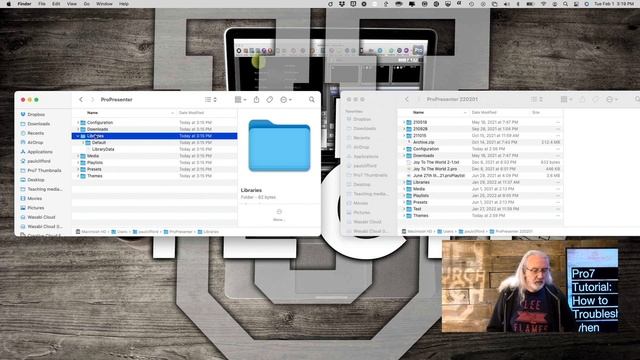The height and width of the screenshot is (360, 640).
Task: Go back in the ProPresenter 220201 window
Action: click(x=407, y=99)
